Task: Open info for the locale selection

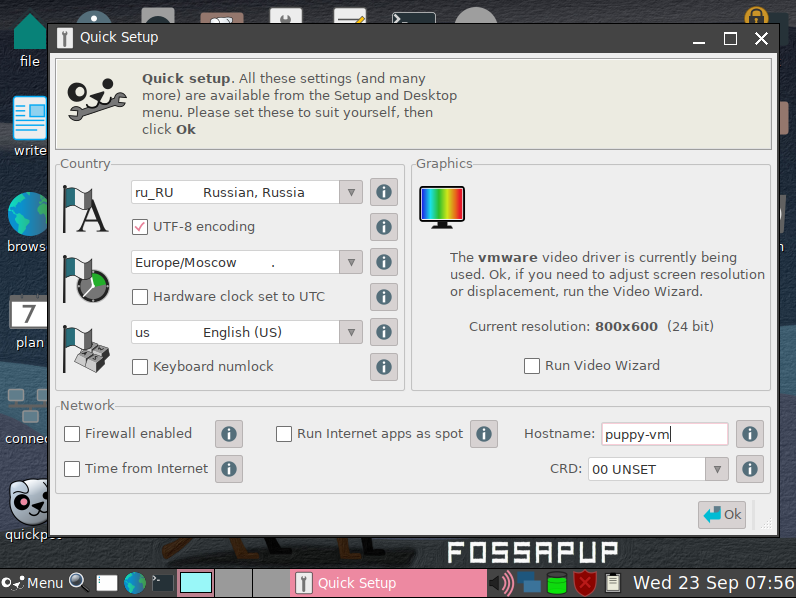Action: pyautogui.click(x=384, y=192)
